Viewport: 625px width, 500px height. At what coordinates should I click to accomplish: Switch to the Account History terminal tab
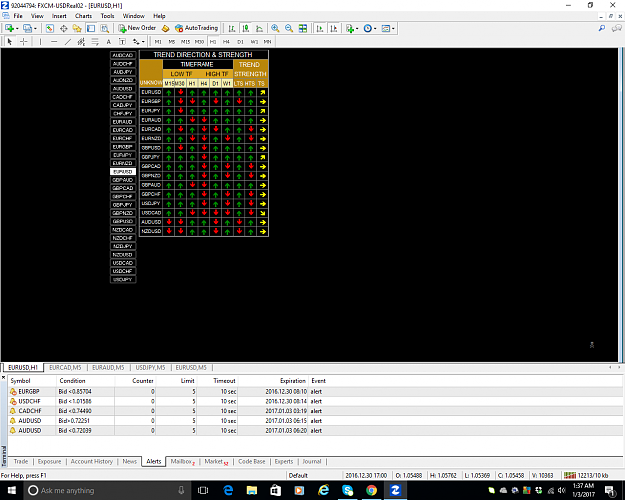92,461
